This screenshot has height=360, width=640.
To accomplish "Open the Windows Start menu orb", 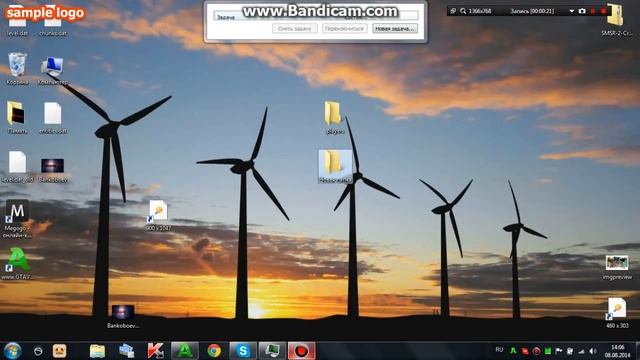I will point(12,351).
